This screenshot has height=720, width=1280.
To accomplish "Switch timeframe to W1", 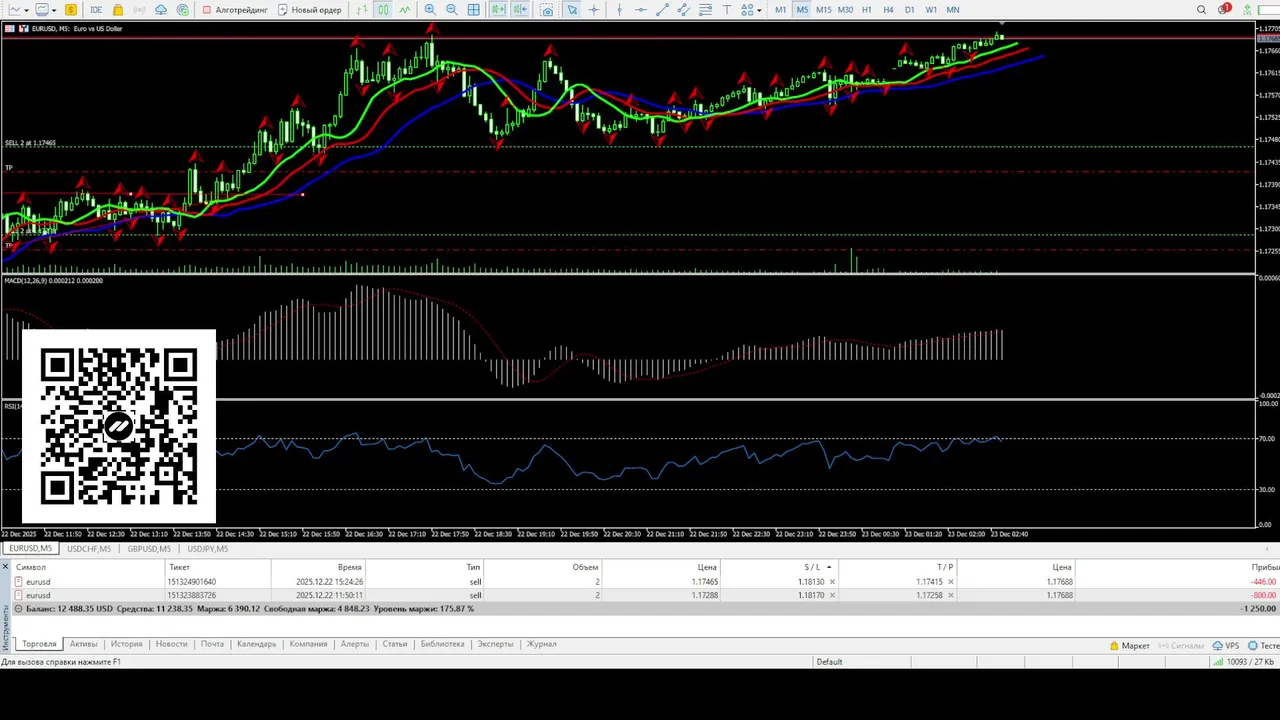I will (931, 10).
